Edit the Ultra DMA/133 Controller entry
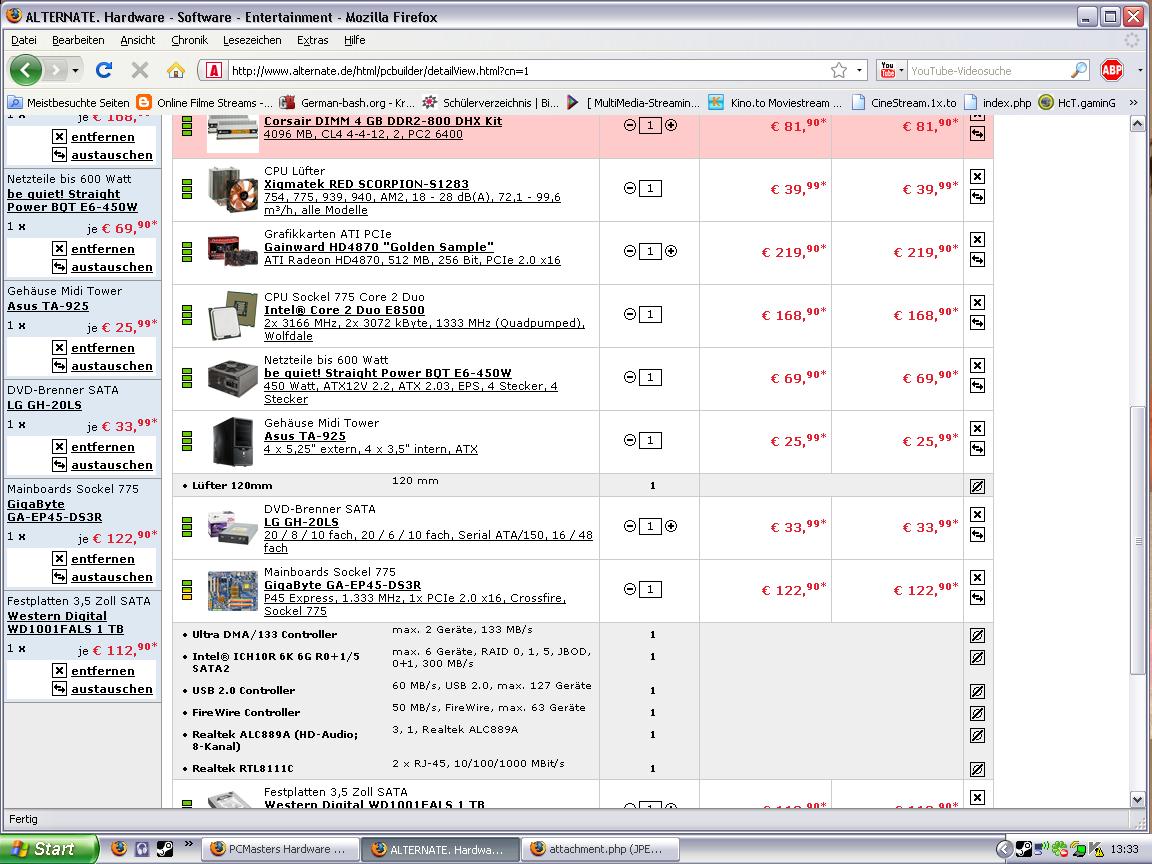This screenshot has width=1152, height=864. tap(977, 636)
